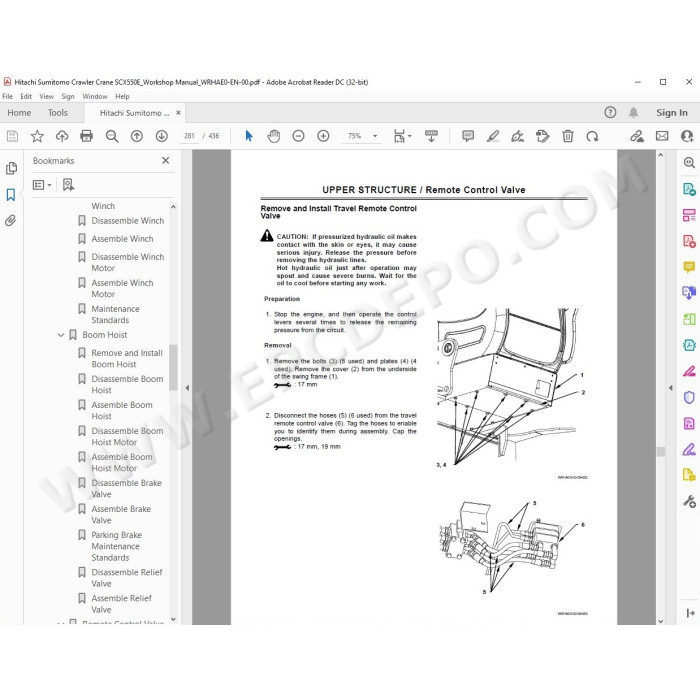Add a sticky note comment
Viewport: 700px width, 700px height.
point(468,136)
